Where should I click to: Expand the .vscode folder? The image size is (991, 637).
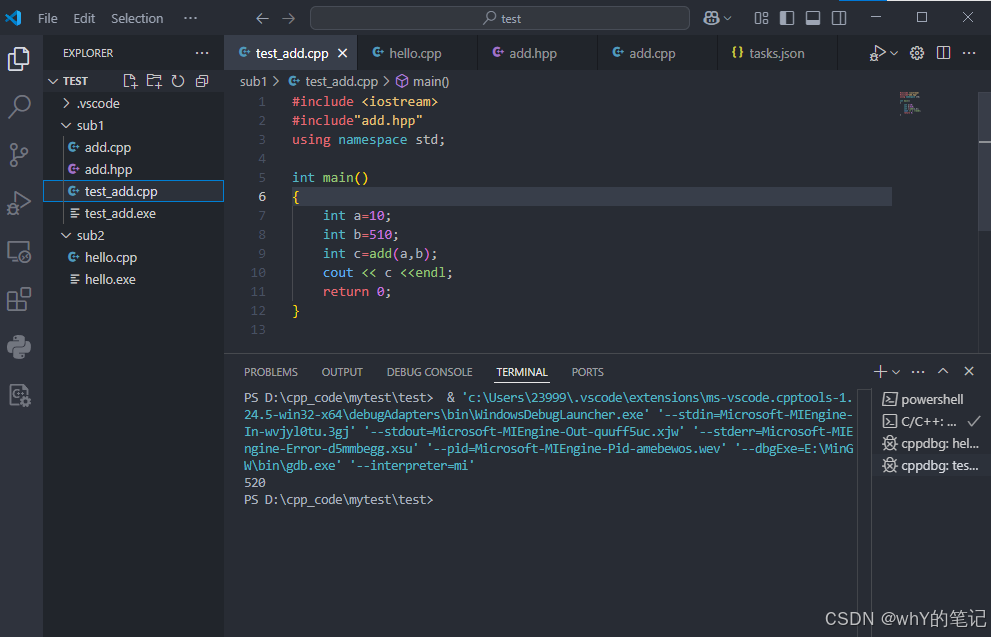[x=133, y=103]
